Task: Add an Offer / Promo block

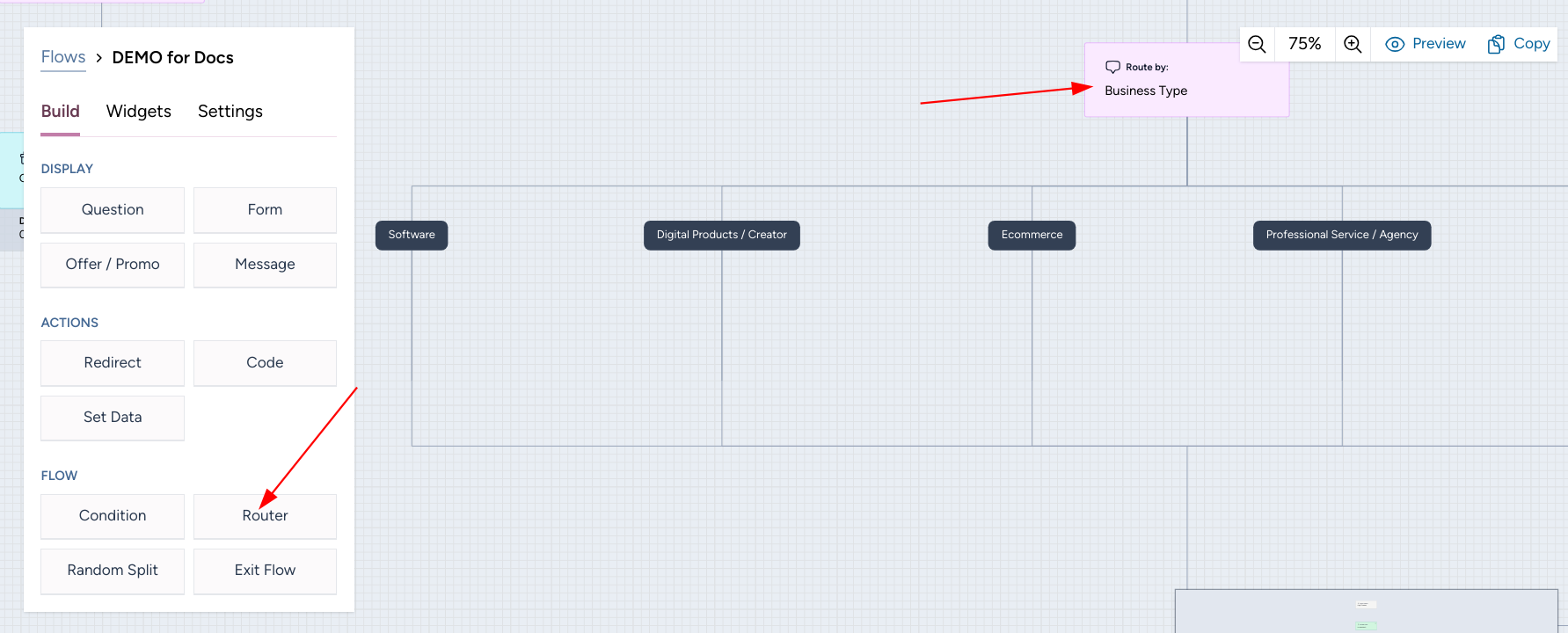Action: coord(113,265)
